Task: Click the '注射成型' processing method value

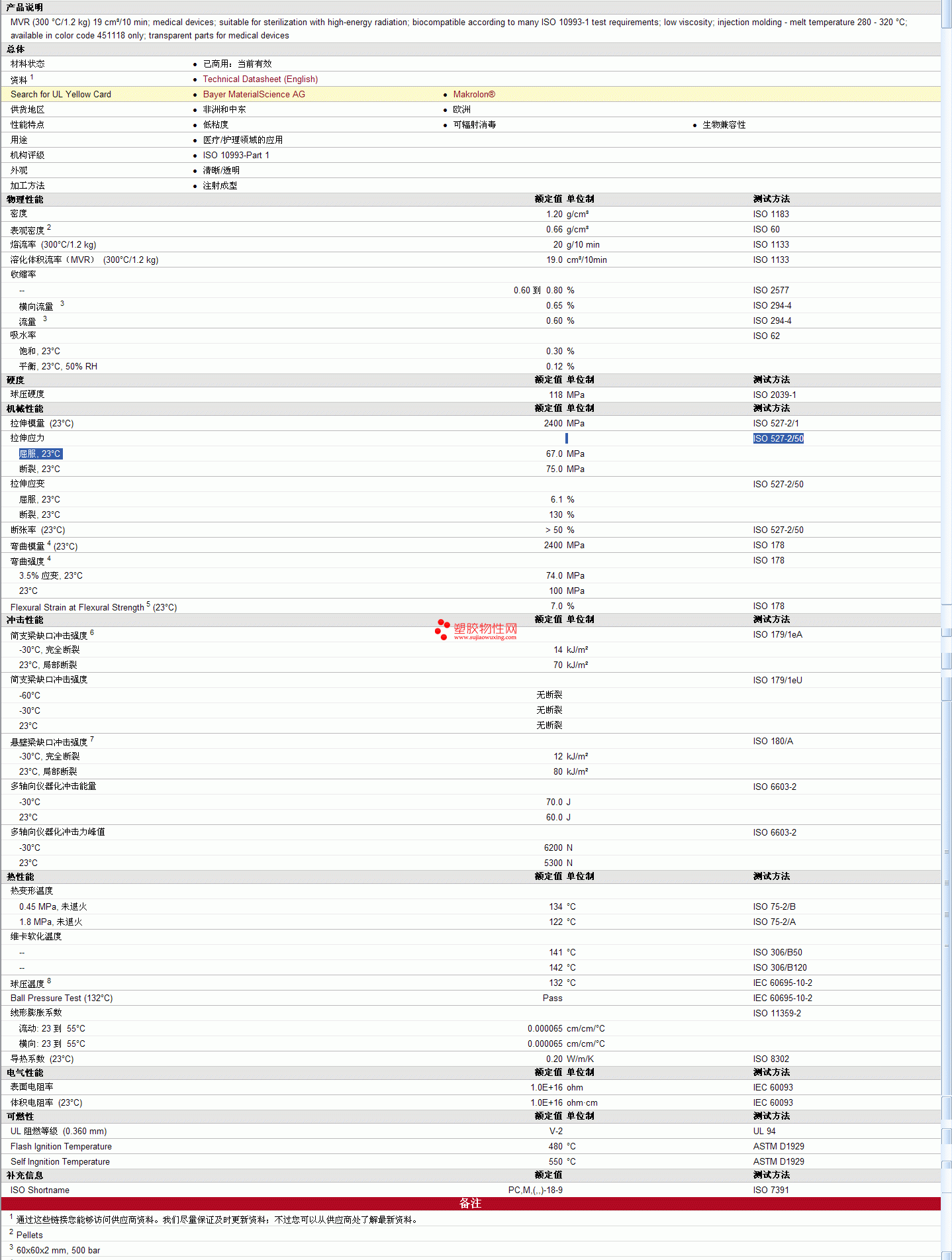Action: (x=220, y=186)
